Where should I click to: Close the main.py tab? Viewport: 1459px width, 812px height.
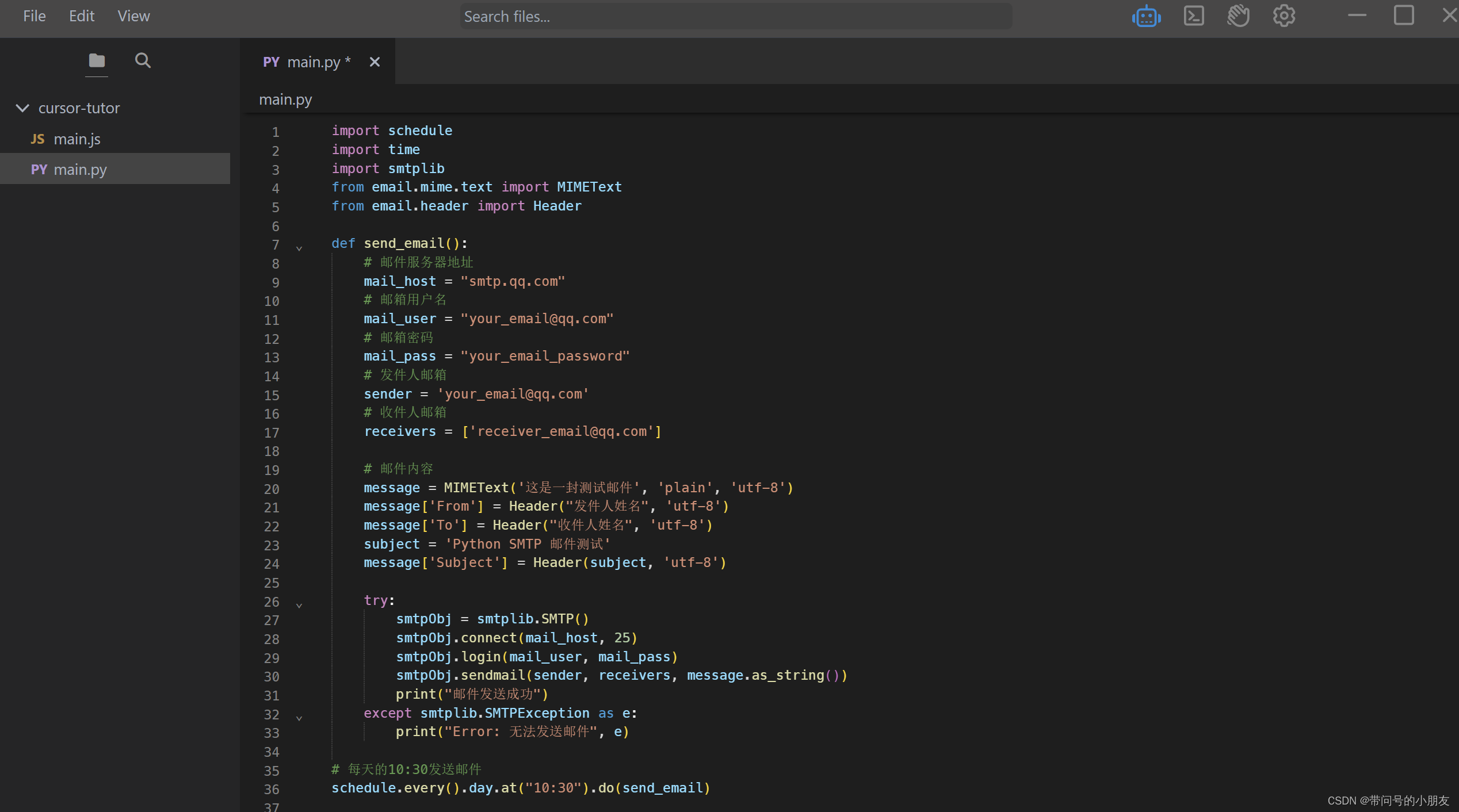(375, 62)
